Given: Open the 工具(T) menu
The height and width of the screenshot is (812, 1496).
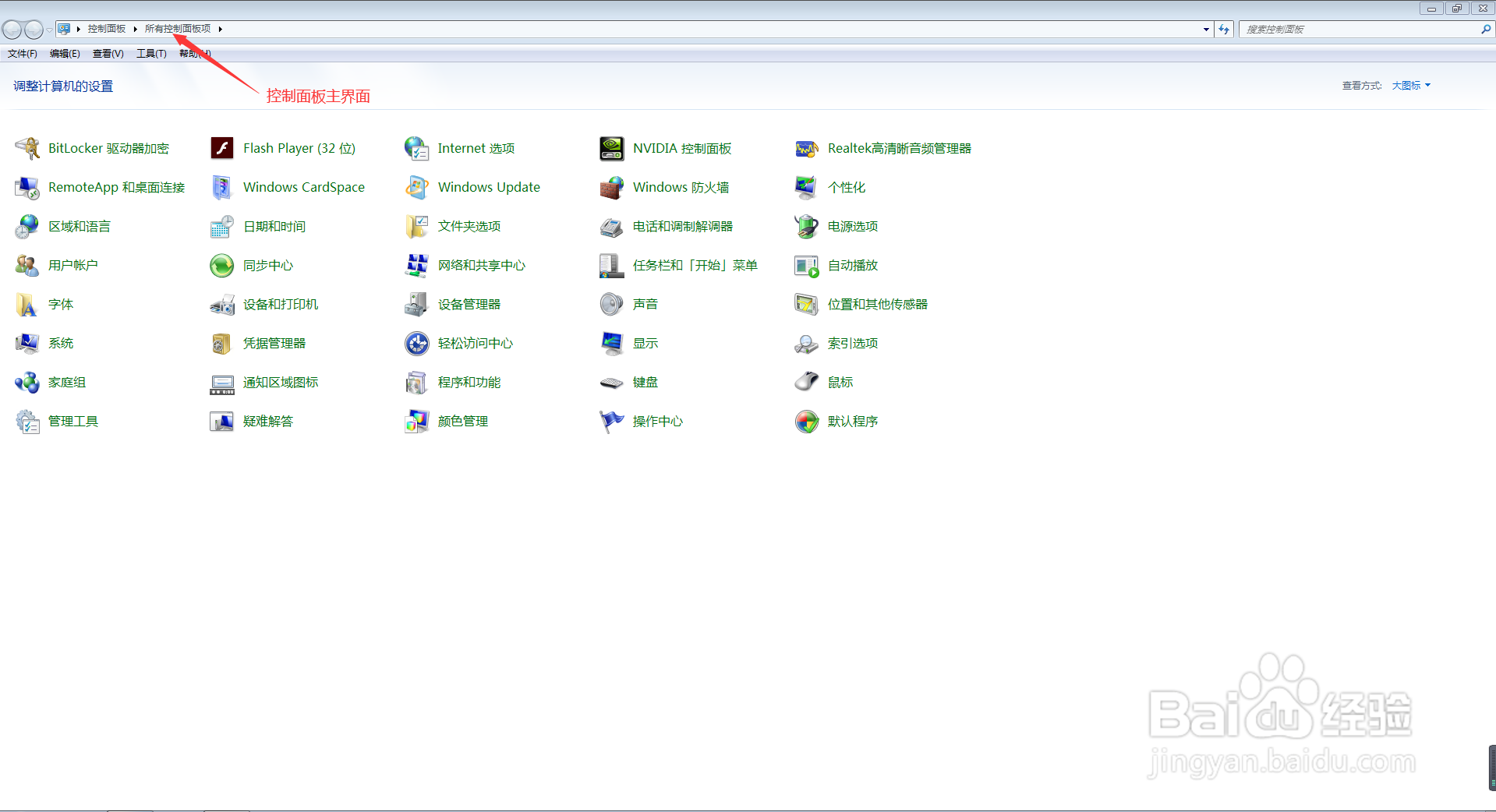Looking at the screenshot, I should tap(151, 54).
